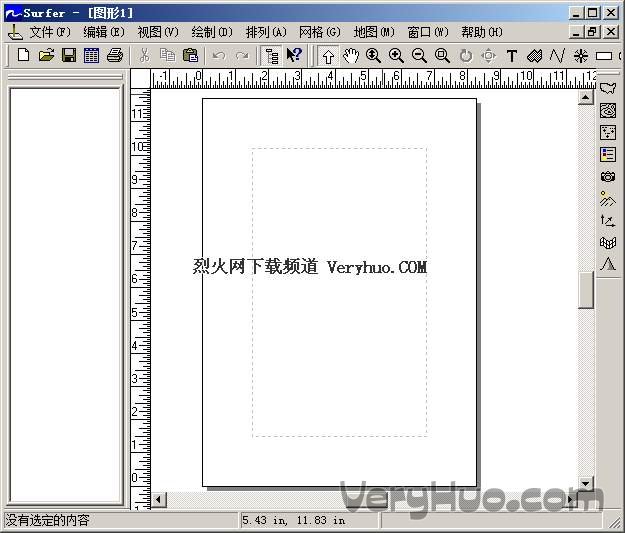Viewport: 625px width, 533px height.
Task: Click status text 没有选定的内容
Action: 47,520
